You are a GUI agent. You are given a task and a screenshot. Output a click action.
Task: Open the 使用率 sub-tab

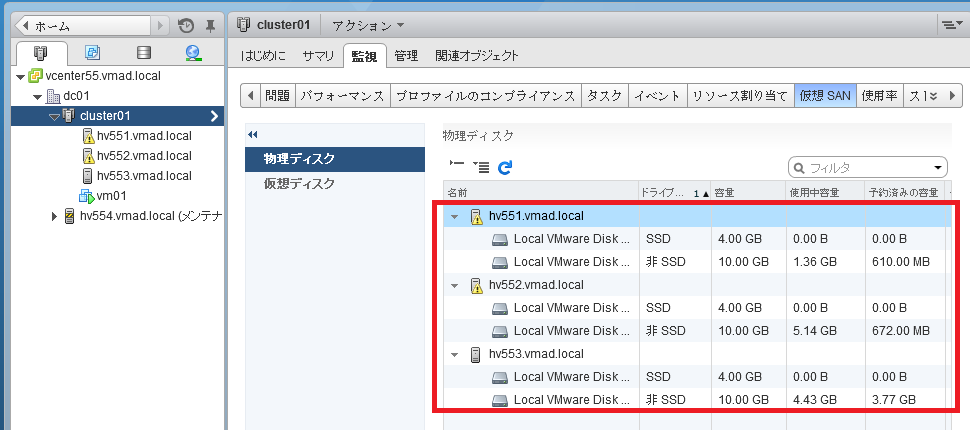880,96
